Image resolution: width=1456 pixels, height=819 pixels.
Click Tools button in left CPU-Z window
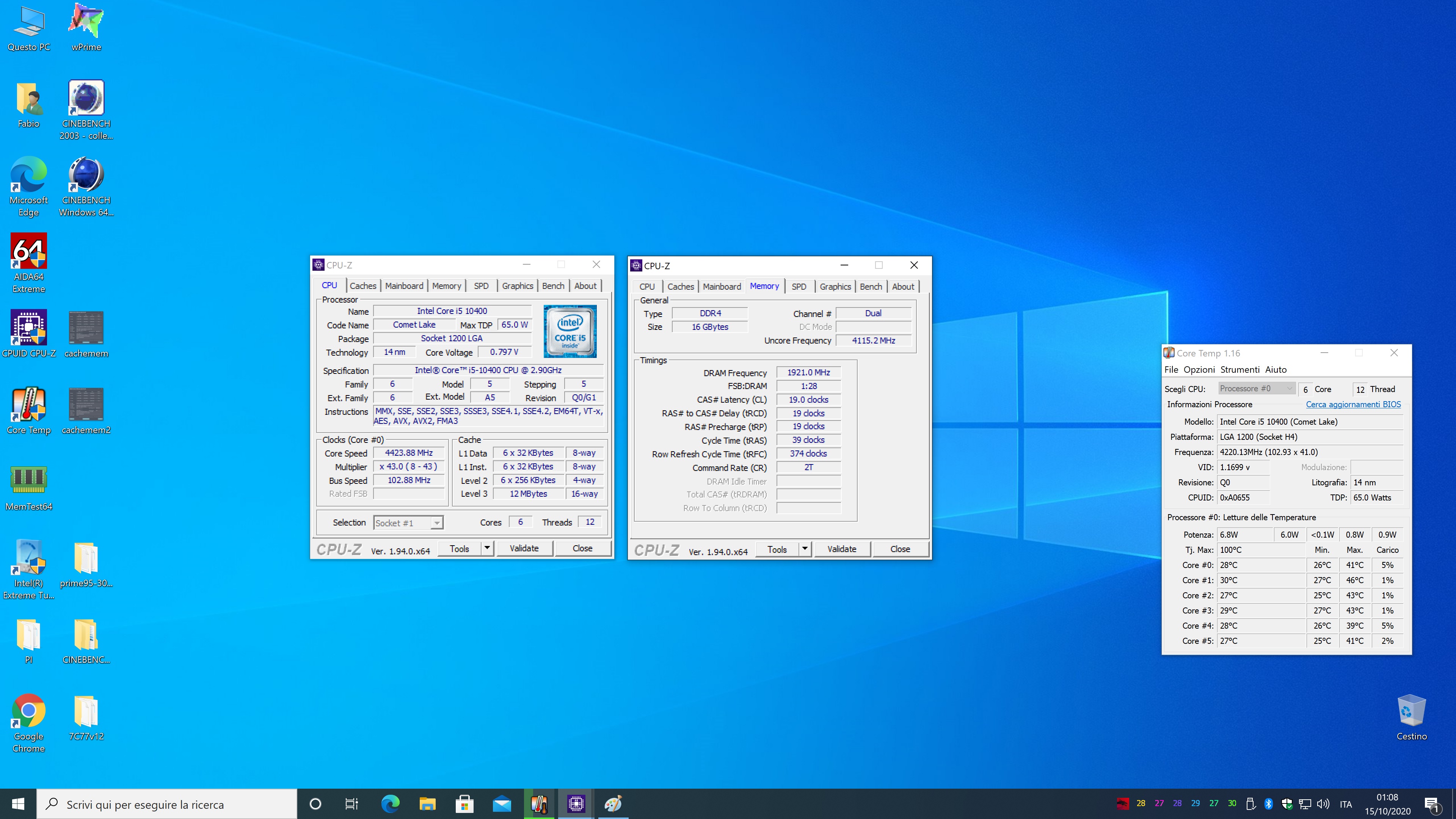[459, 548]
